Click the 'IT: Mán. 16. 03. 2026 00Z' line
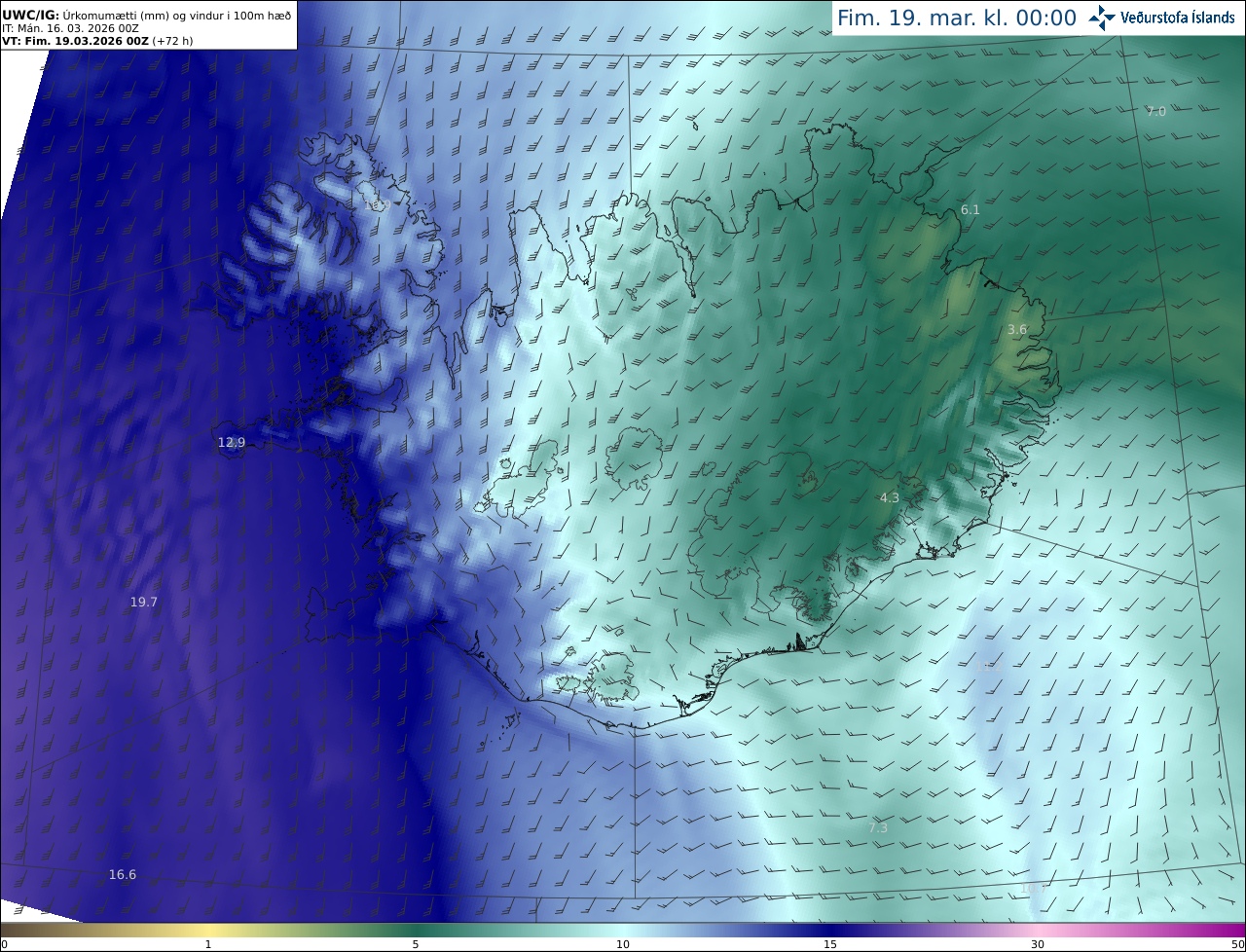 [70, 28]
